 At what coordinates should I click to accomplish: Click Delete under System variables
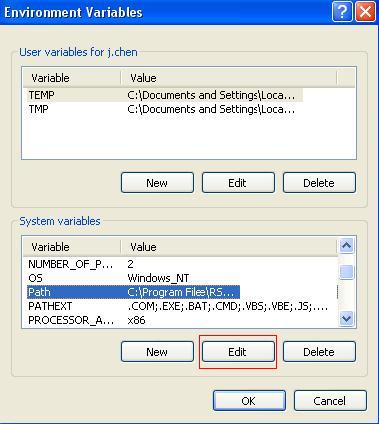(x=319, y=352)
